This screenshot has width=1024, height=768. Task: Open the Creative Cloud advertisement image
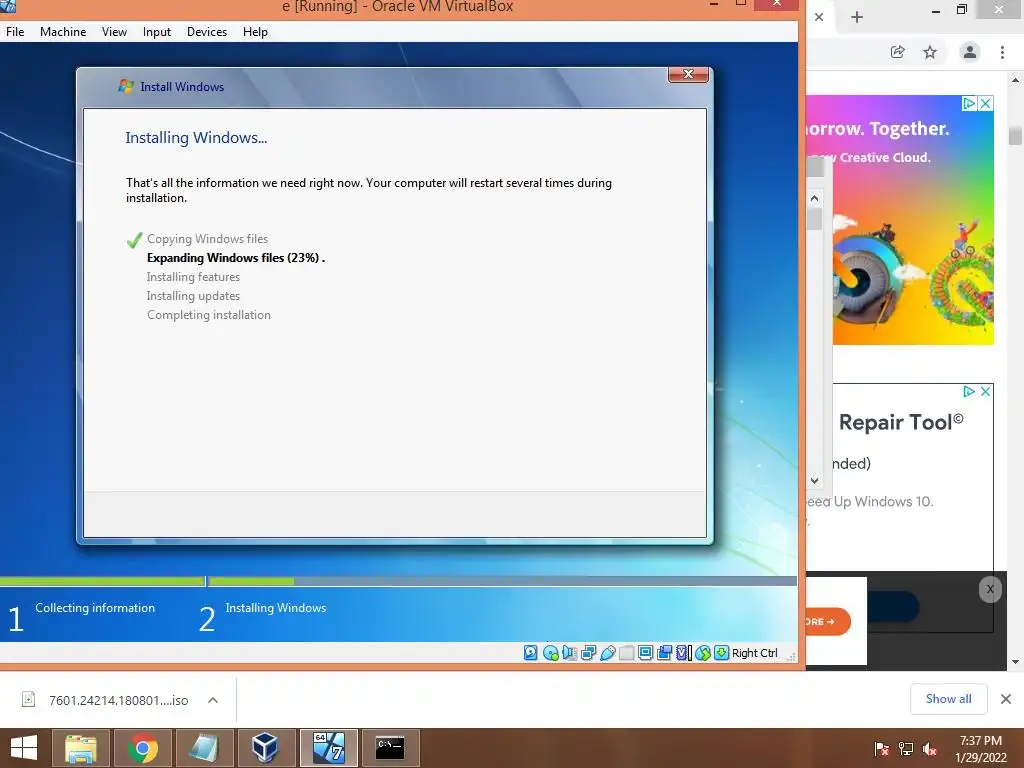[x=901, y=220]
